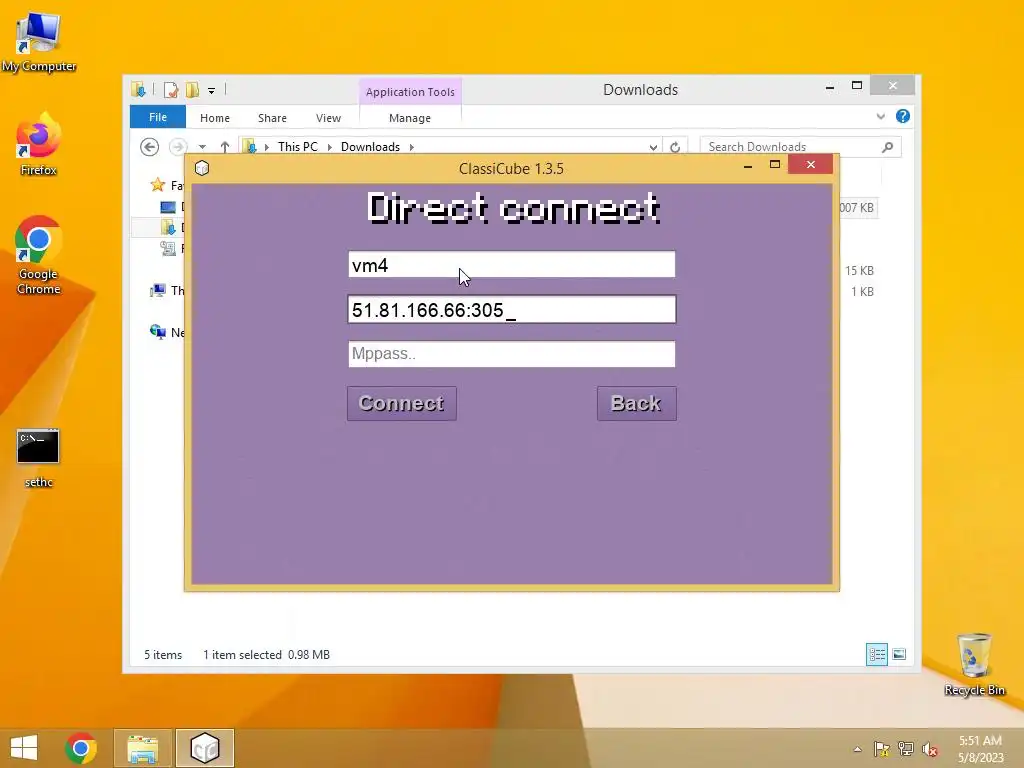
Task: Close the ClassiCube window
Action: coord(810,165)
